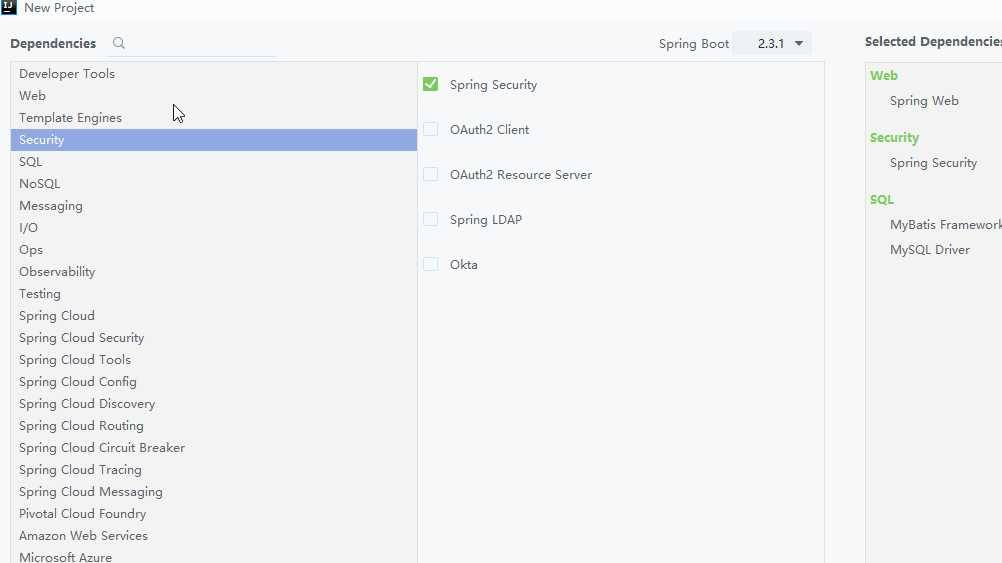The height and width of the screenshot is (563, 1002).
Task: Open the Spring Boot version dropdown
Action: [x=772, y=43]
